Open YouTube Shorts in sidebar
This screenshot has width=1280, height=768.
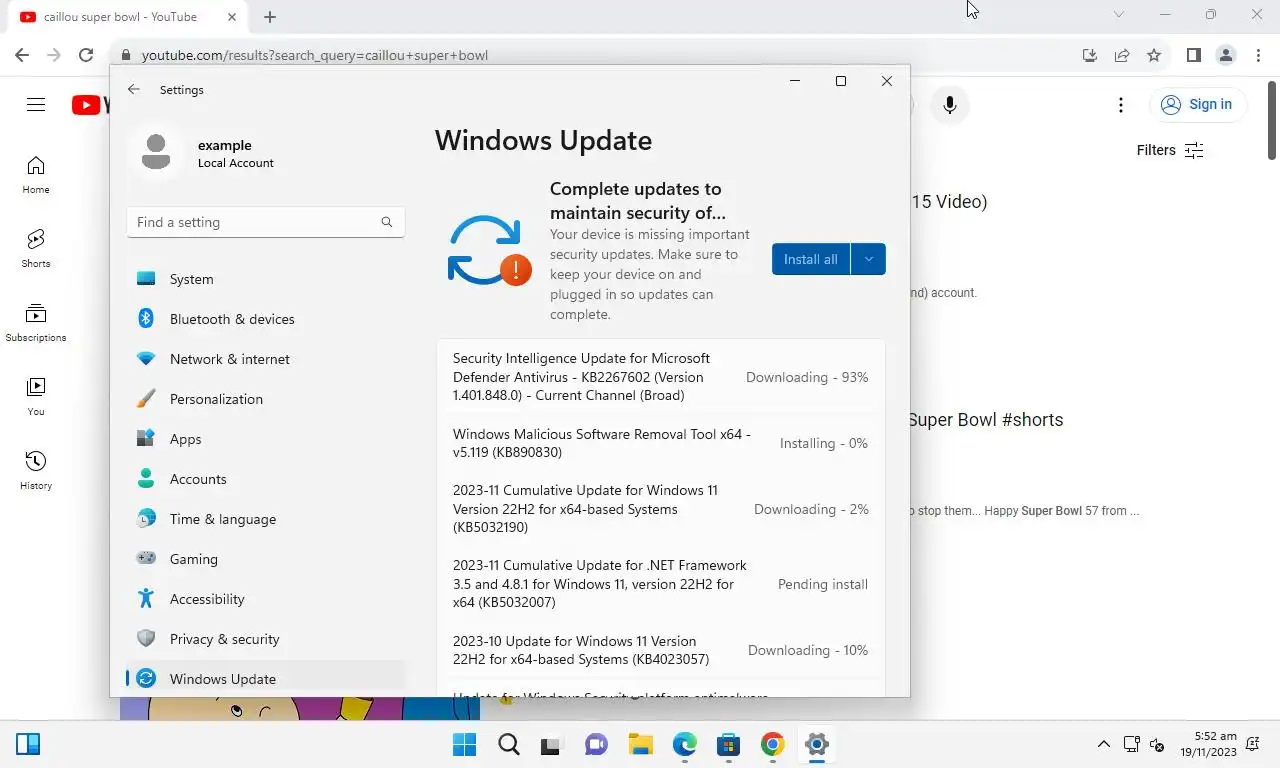(36, 249)
